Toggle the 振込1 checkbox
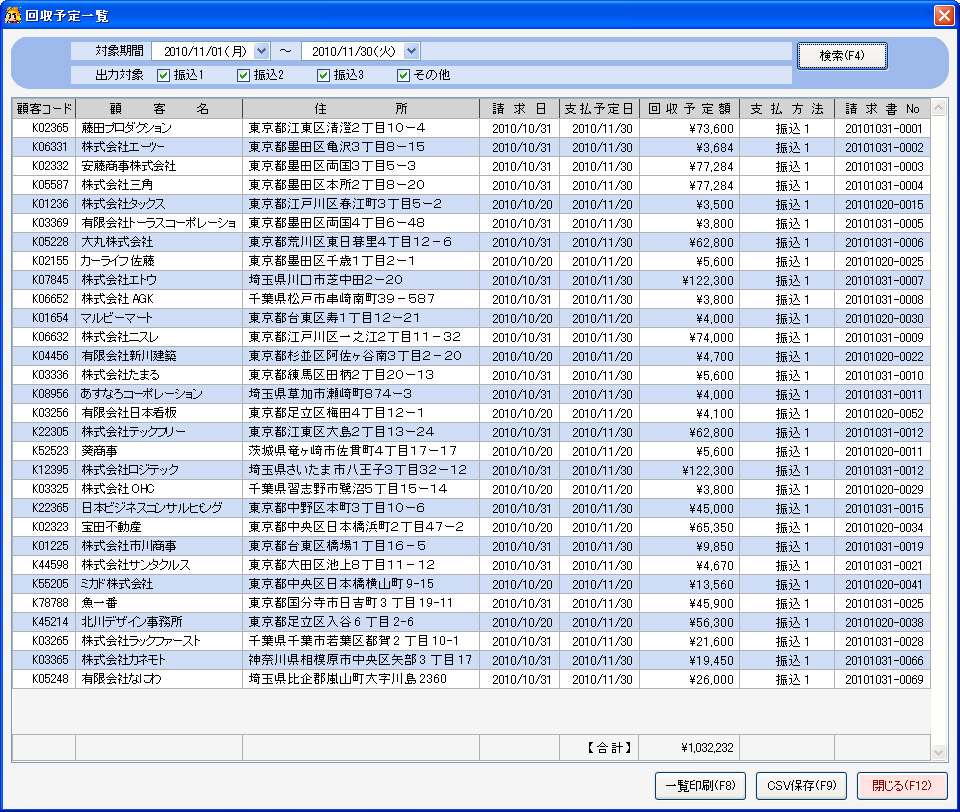This screenshot has width=960, height=812. 163,75
